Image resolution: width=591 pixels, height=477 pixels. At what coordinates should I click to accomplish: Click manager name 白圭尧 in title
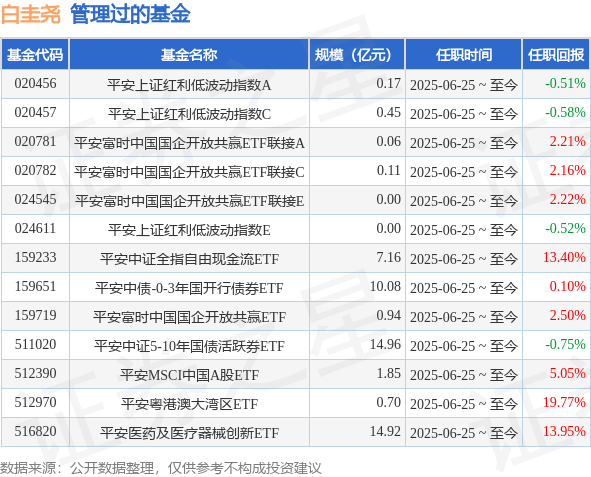click(31, 14)
